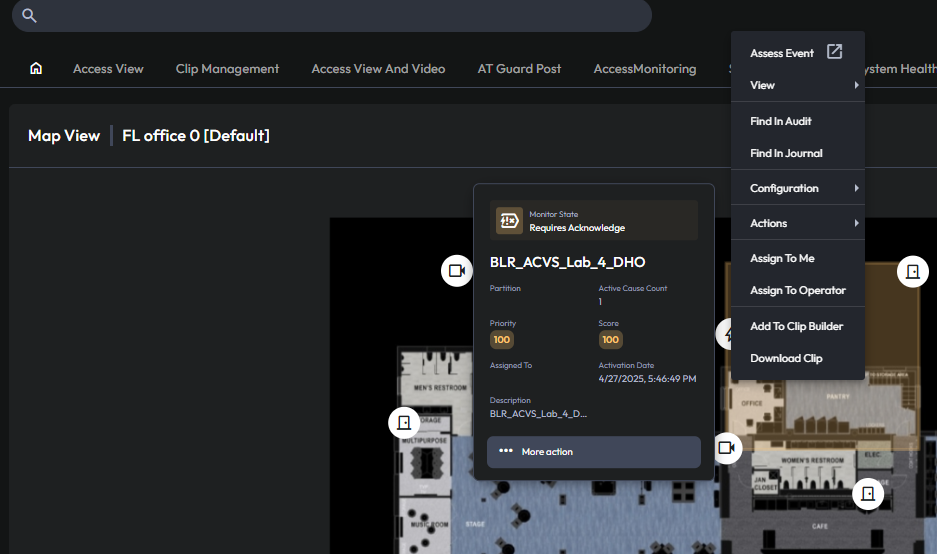Click the door marker above the Cafe
Screen dimensions: 937x554
pyautogui.click(x=868, y=494)
